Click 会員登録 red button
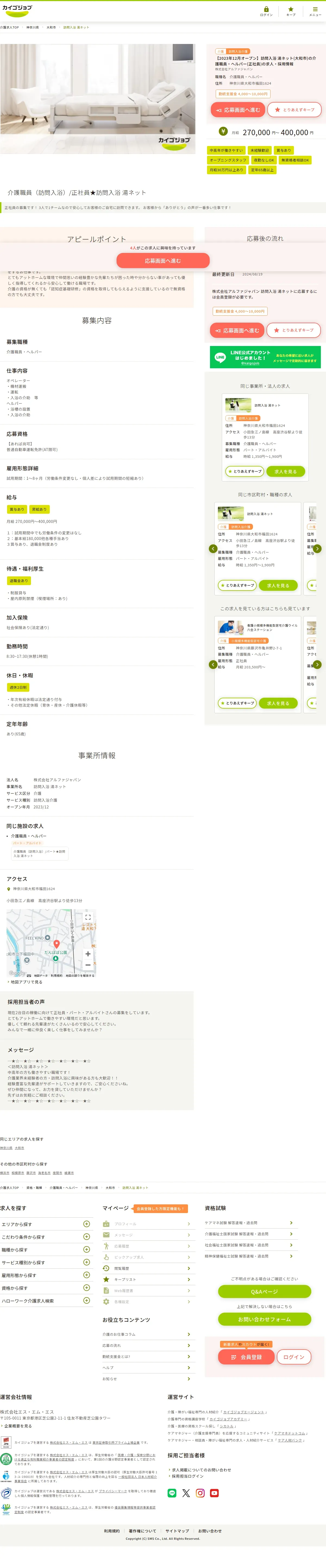 (x=246, y=1357)
